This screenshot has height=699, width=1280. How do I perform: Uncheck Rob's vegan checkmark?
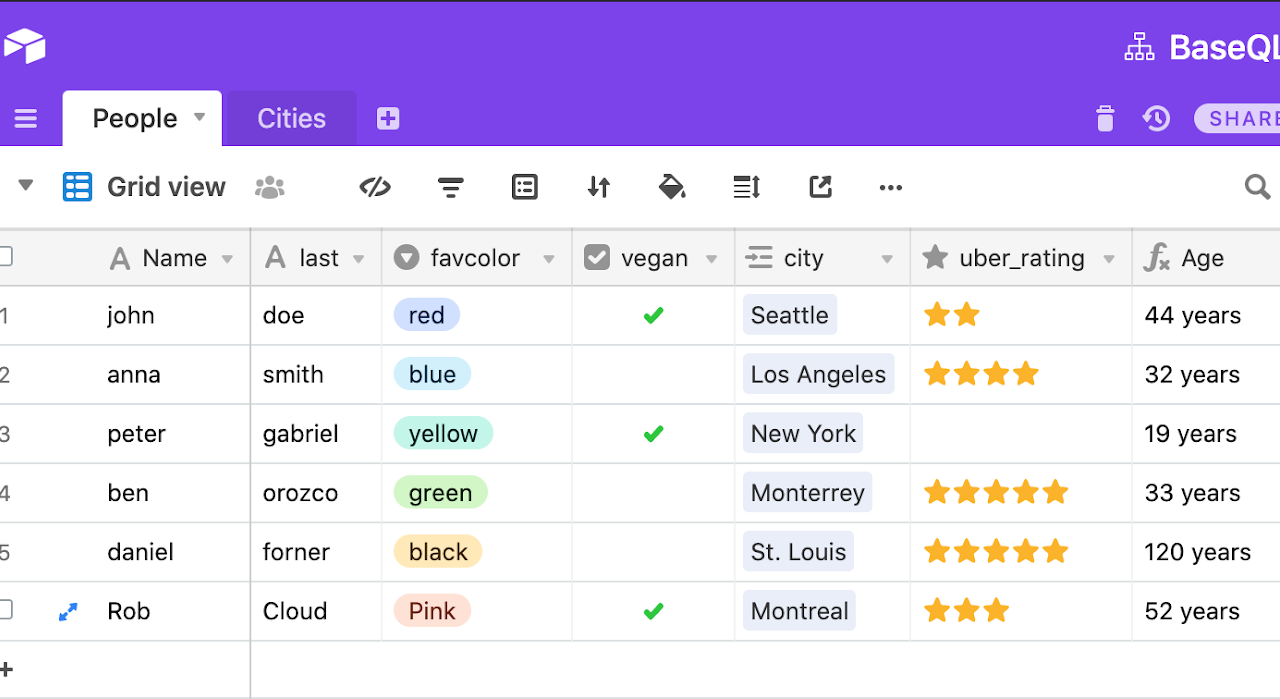tap(653, 611)
